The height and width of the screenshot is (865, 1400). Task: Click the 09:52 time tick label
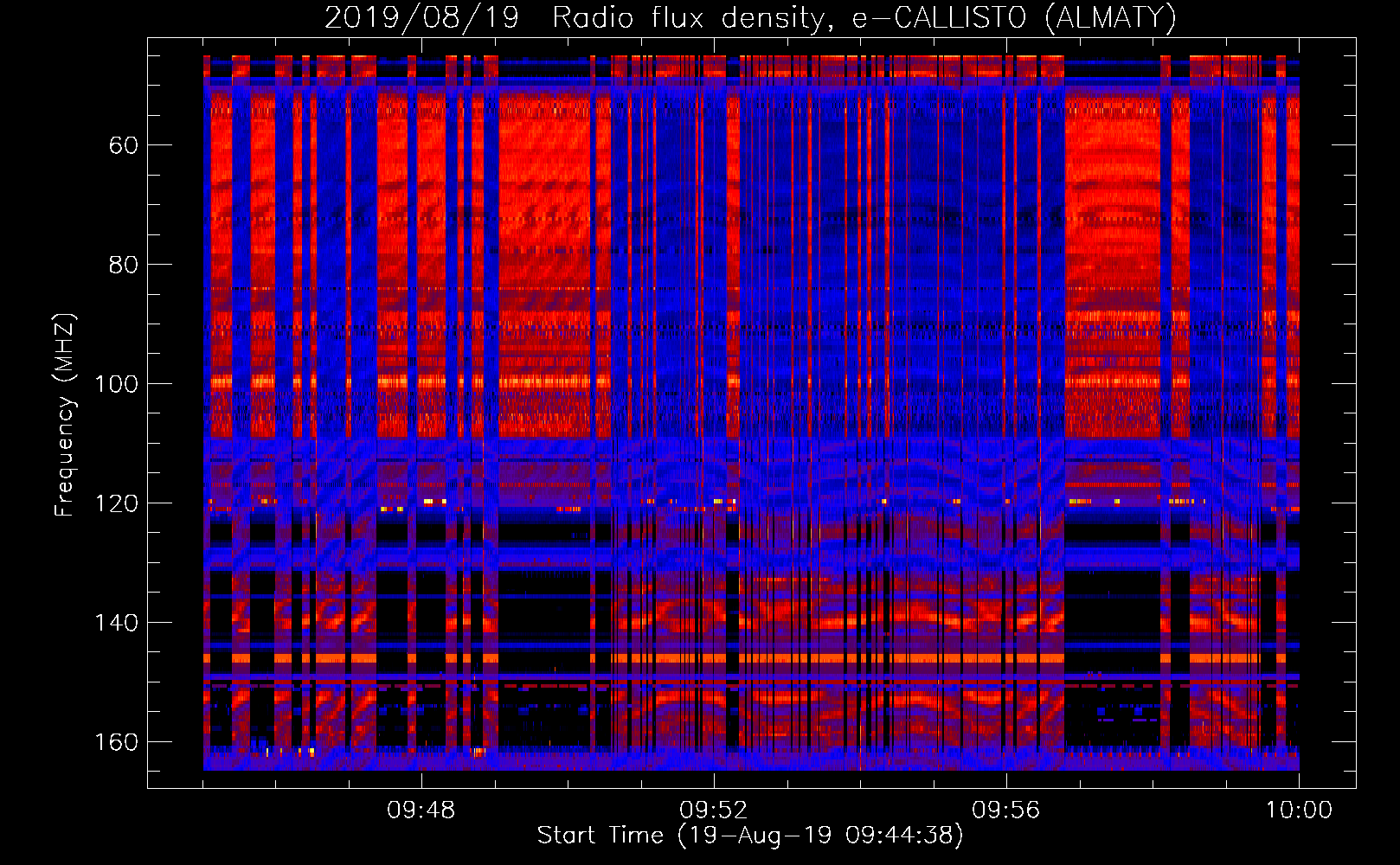point(714,811)
